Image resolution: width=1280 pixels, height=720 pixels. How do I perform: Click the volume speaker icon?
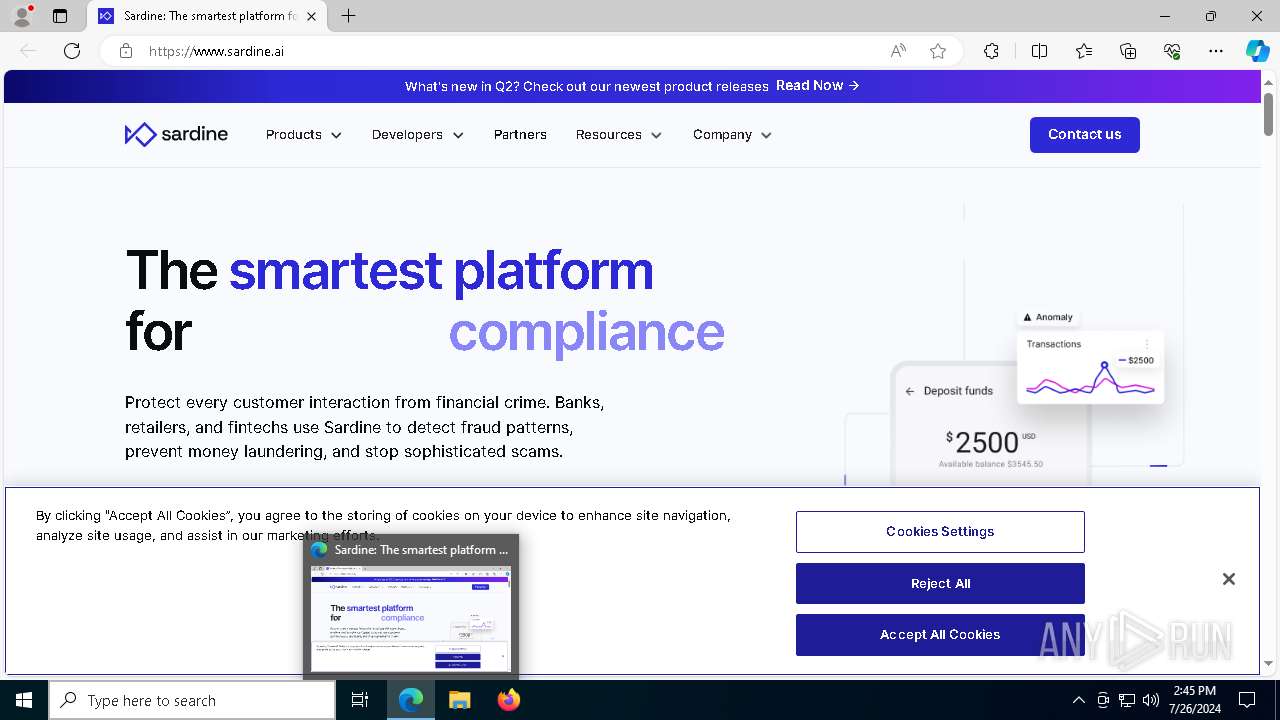1151,700
